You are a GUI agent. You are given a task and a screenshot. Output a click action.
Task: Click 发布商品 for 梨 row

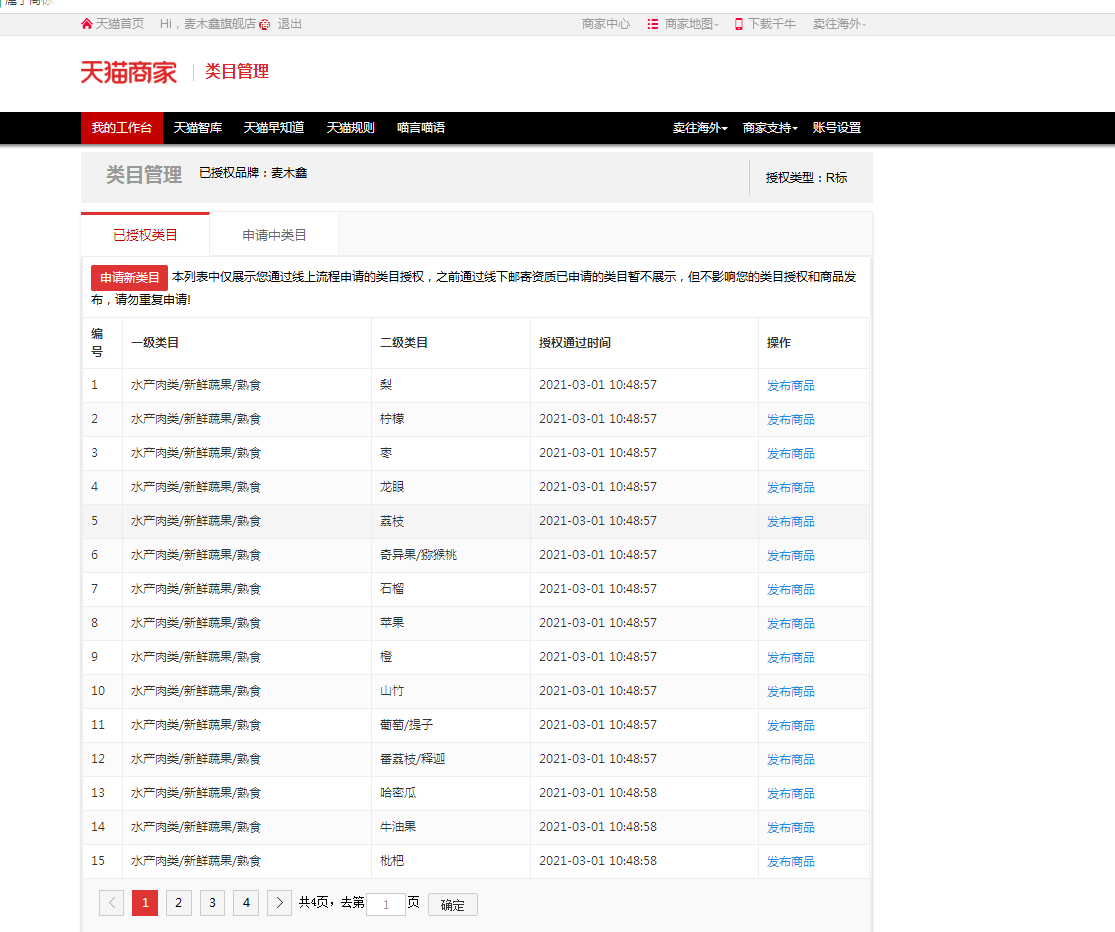tap(791, 385)
